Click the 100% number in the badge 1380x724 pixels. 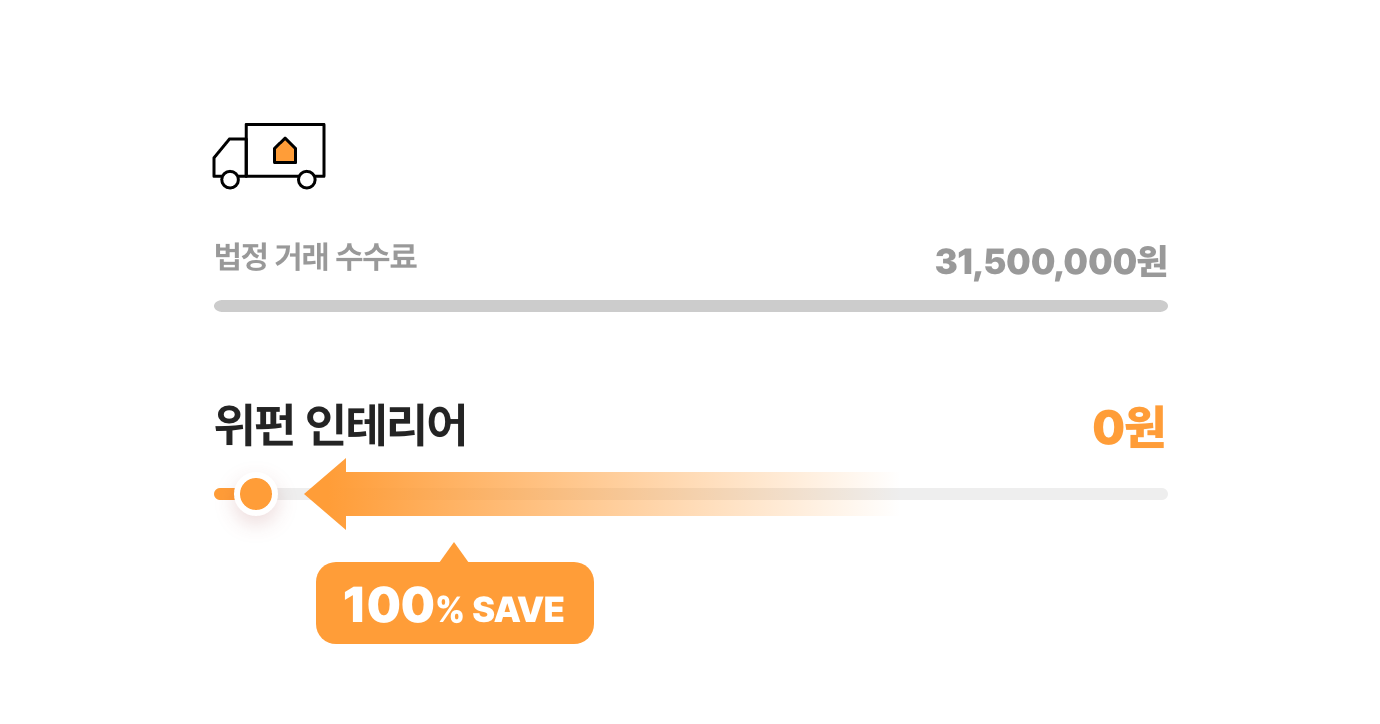pyautogui.click(x=403, y=606)
